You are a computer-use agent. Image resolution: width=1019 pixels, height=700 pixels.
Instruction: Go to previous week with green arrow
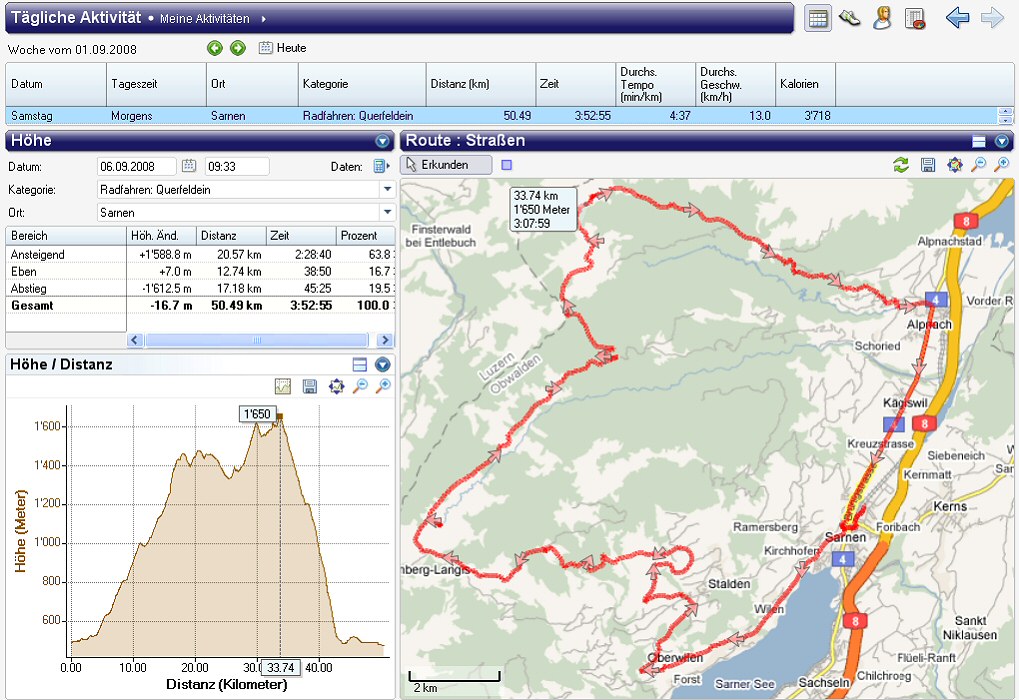click(215, 48)
